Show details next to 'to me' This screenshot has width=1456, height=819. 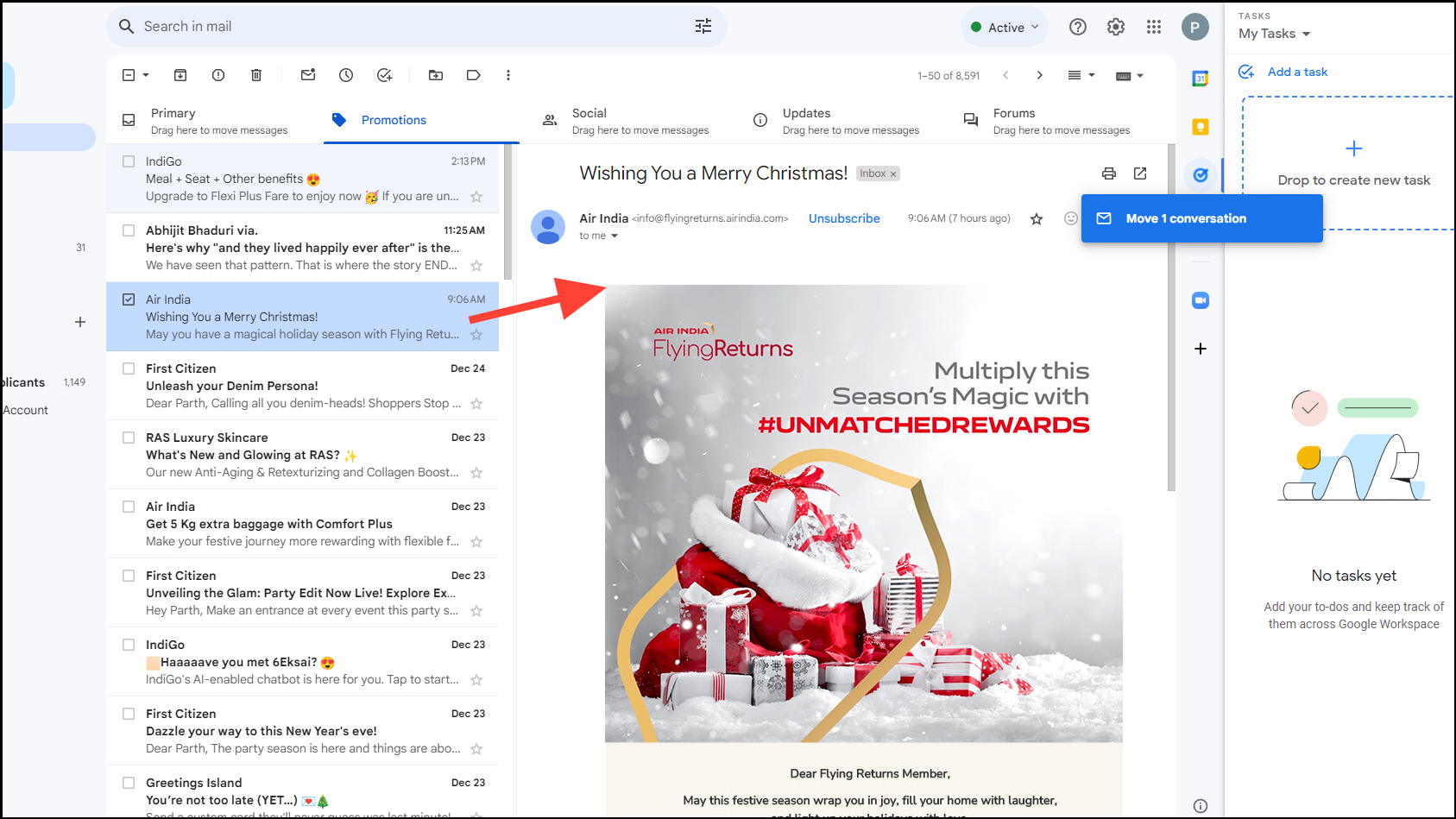click(615, 236)
